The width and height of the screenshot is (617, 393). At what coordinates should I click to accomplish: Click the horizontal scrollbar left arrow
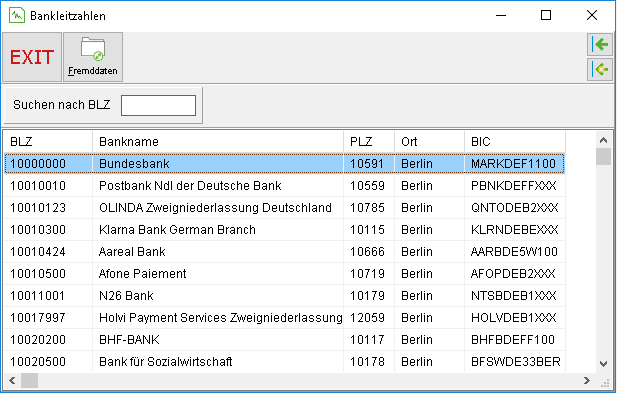(12, 380)
